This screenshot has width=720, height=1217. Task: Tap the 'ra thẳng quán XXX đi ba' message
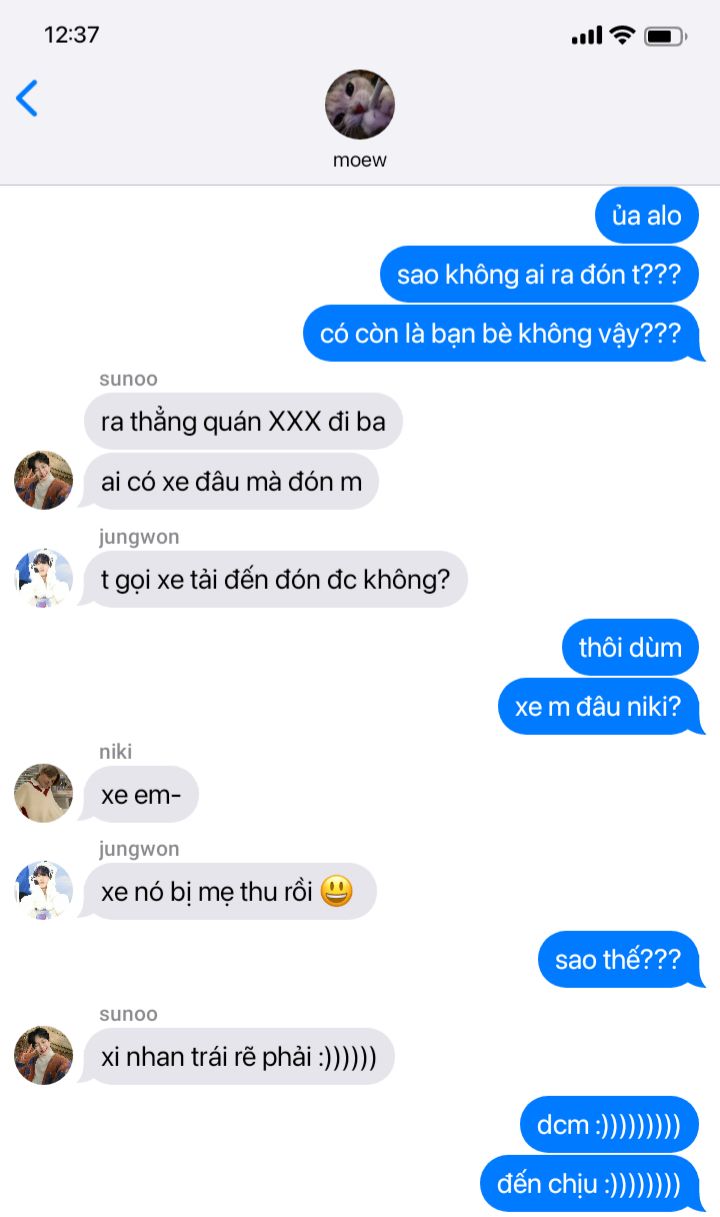pos(243,421)
